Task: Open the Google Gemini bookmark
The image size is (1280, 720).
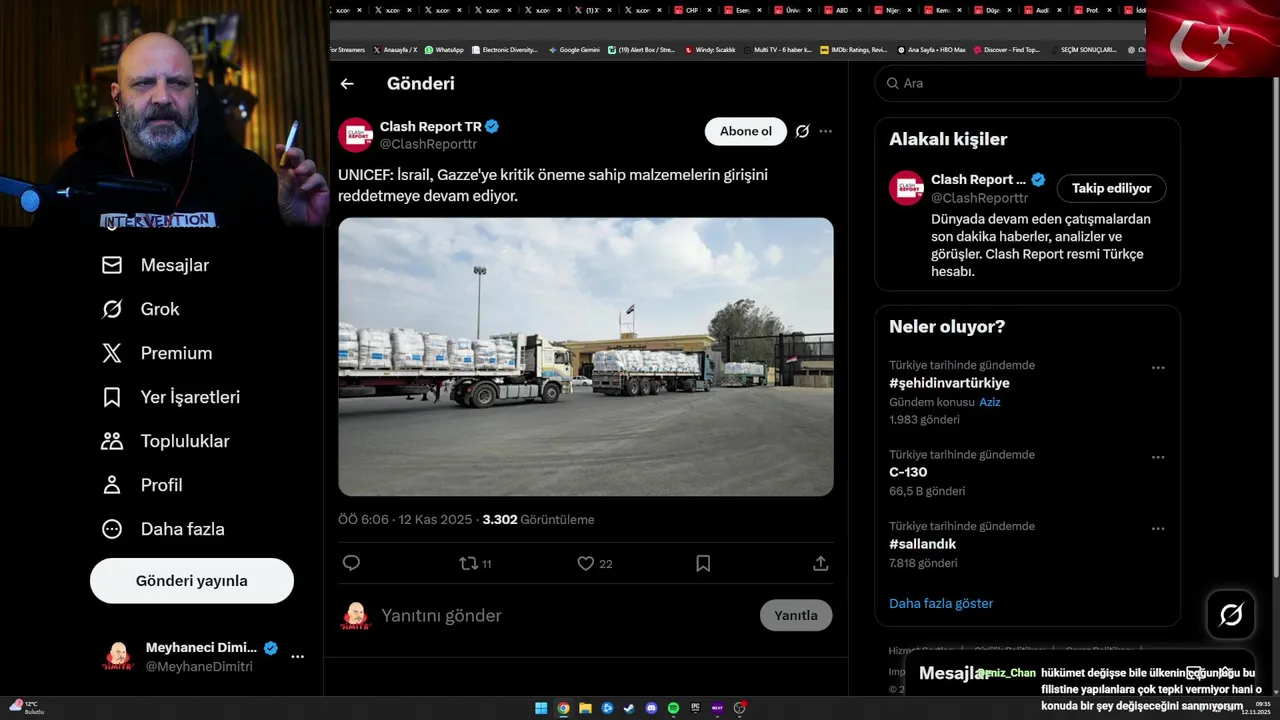Action: (574, 49)
